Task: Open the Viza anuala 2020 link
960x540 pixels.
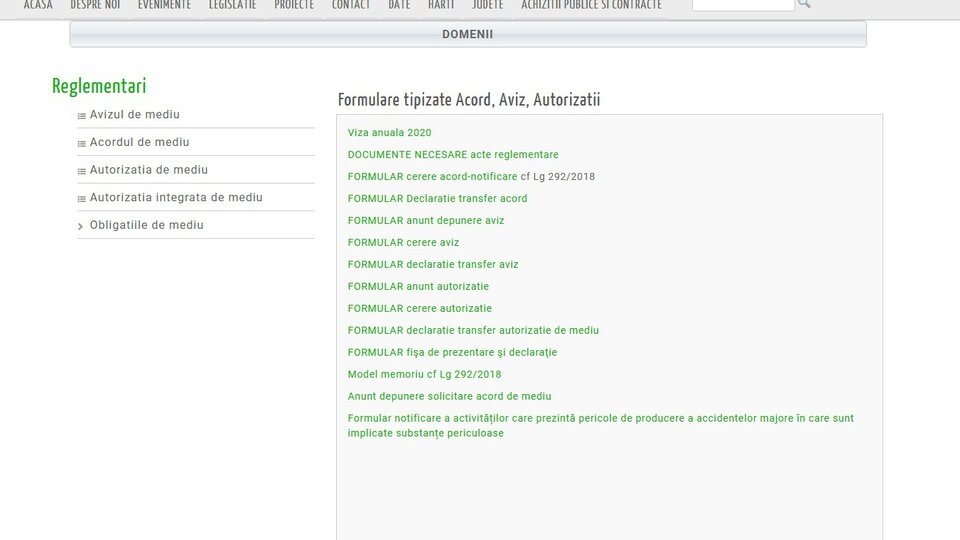Action: point(389,133)
